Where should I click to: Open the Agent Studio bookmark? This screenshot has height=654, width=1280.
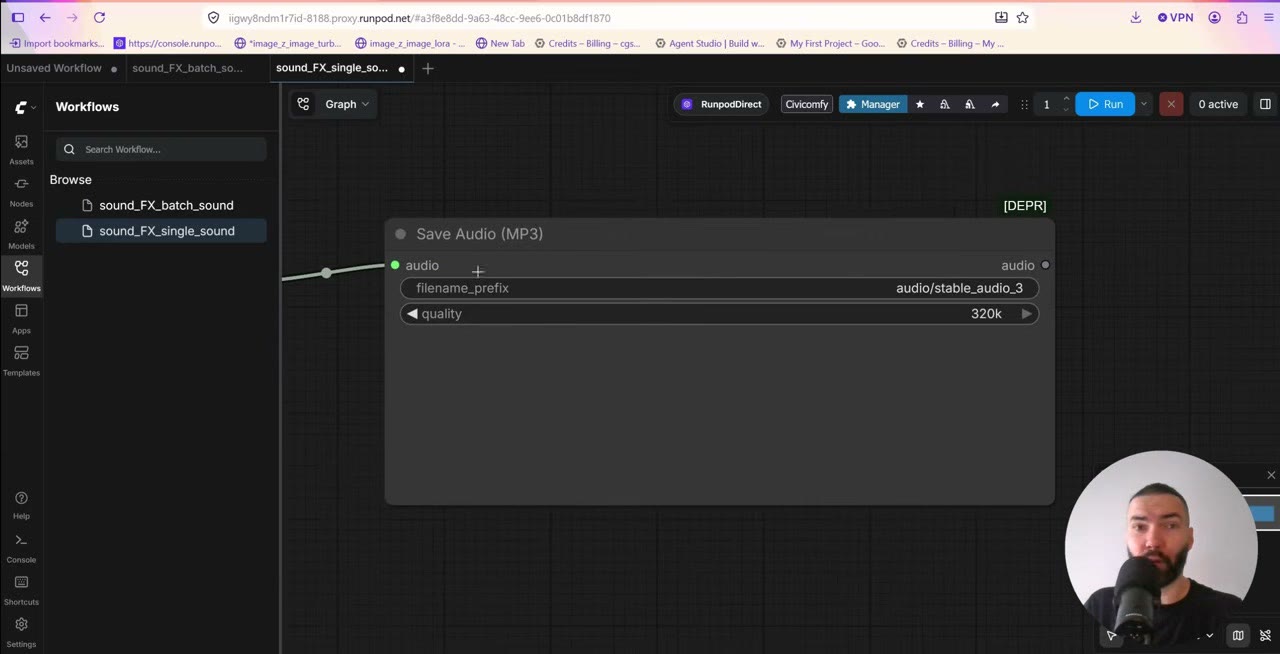pos(709,43)
